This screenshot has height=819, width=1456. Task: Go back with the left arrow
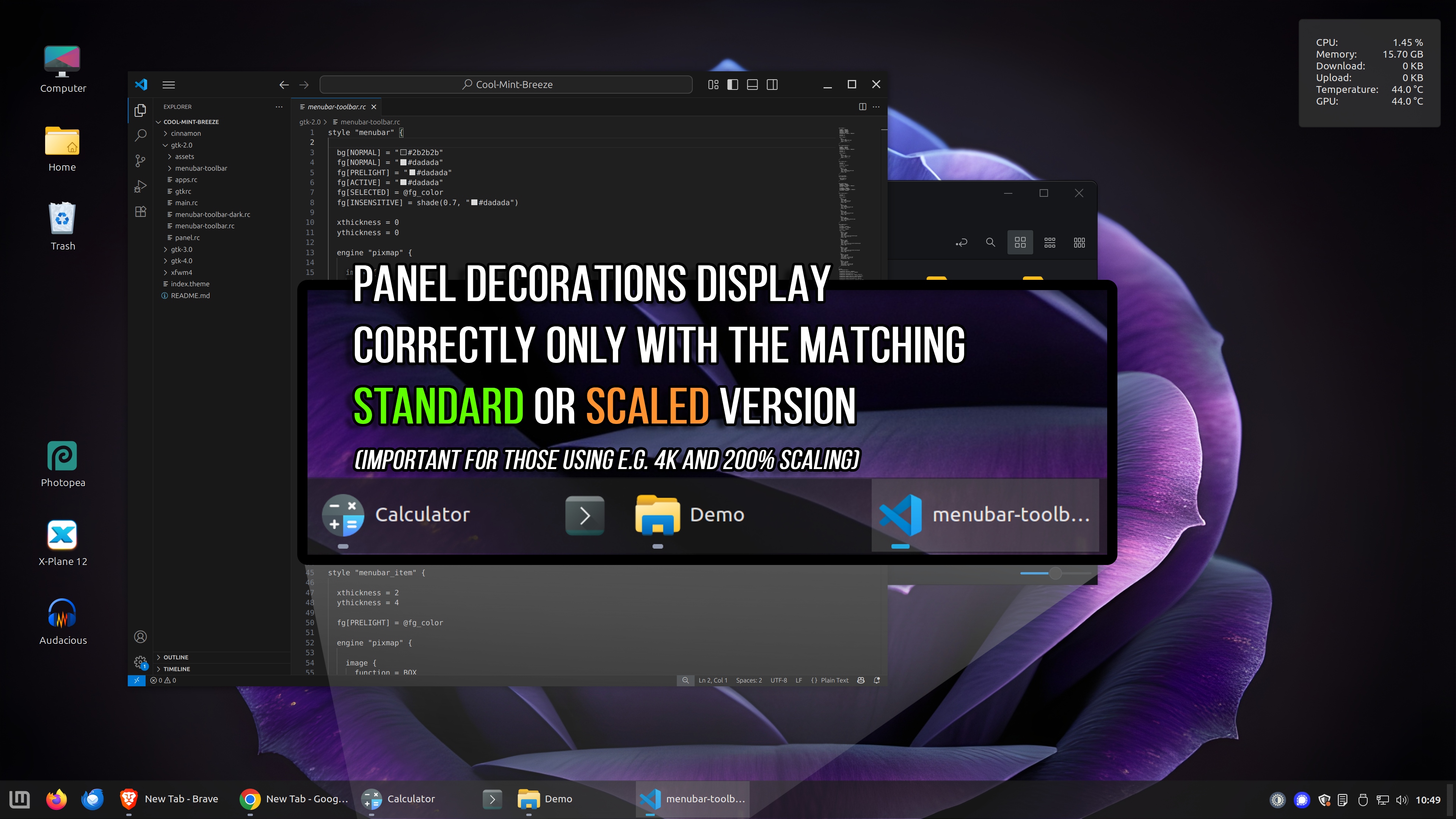click(284, 85)
